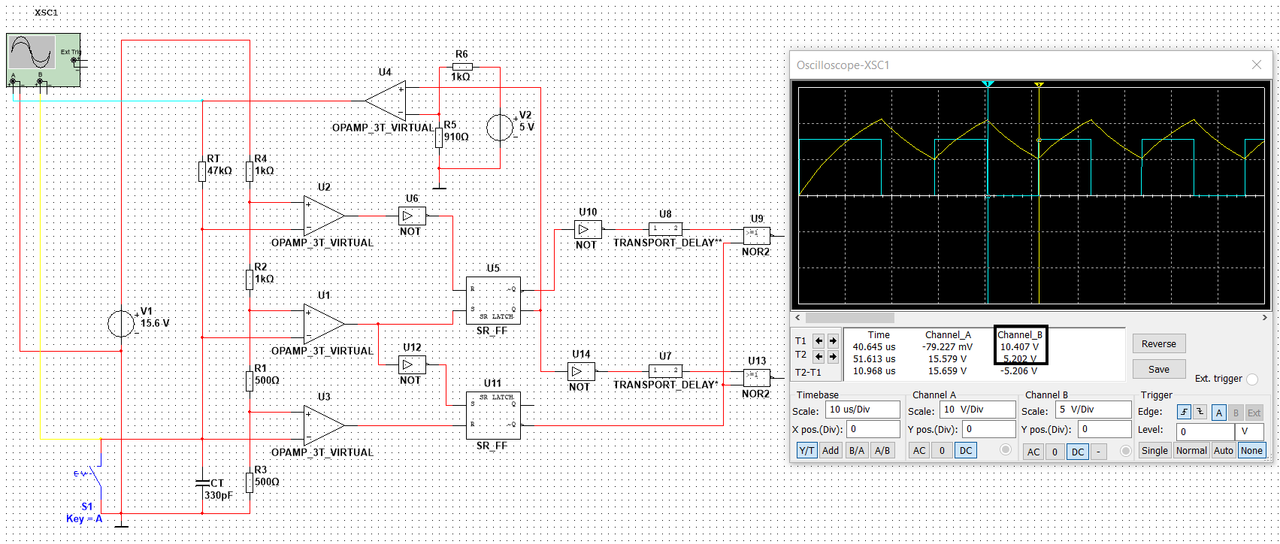The image size is (1280, 544).
Task: Enable the Ext. trigger radio button
Action: [x=1252, y=379]
